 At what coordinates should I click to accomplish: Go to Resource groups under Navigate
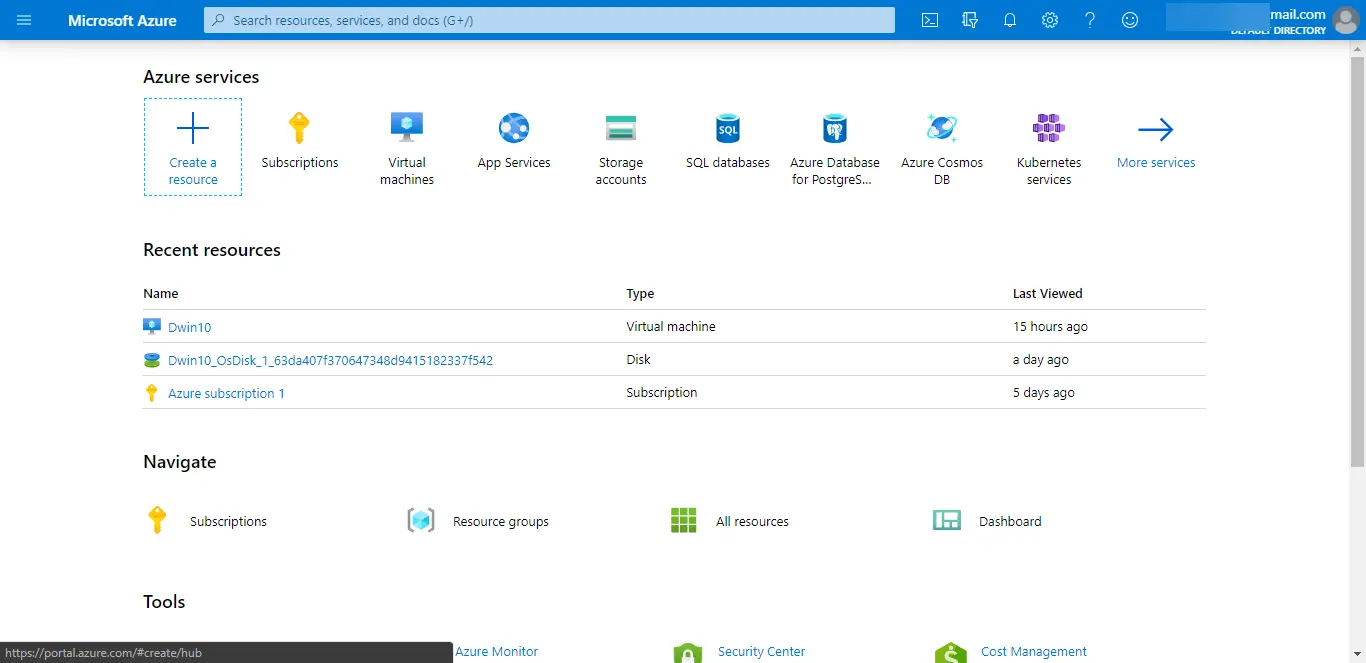[501, 521]
